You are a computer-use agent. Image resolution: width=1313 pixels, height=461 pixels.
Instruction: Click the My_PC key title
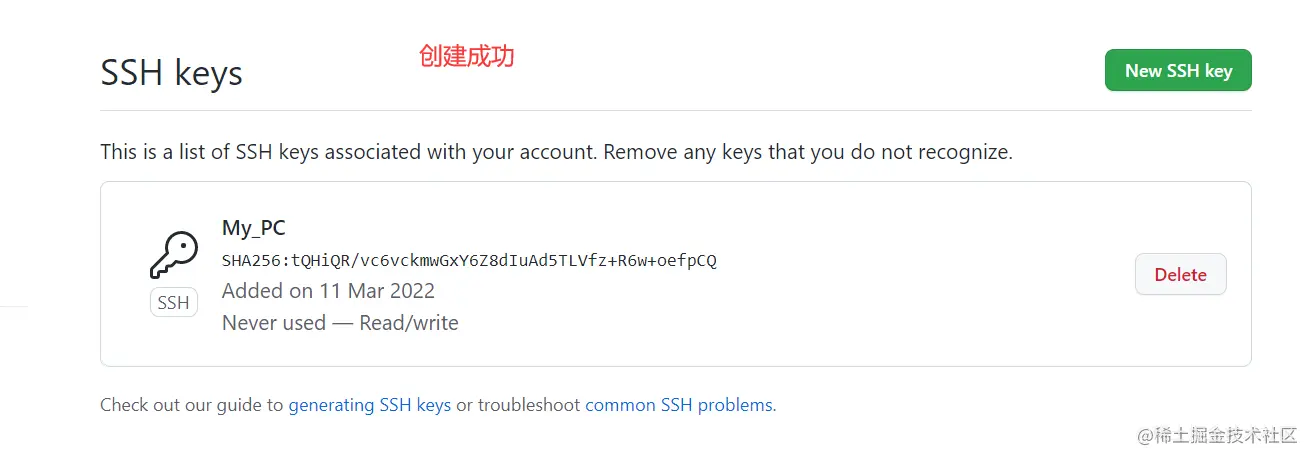click(254, 228)
